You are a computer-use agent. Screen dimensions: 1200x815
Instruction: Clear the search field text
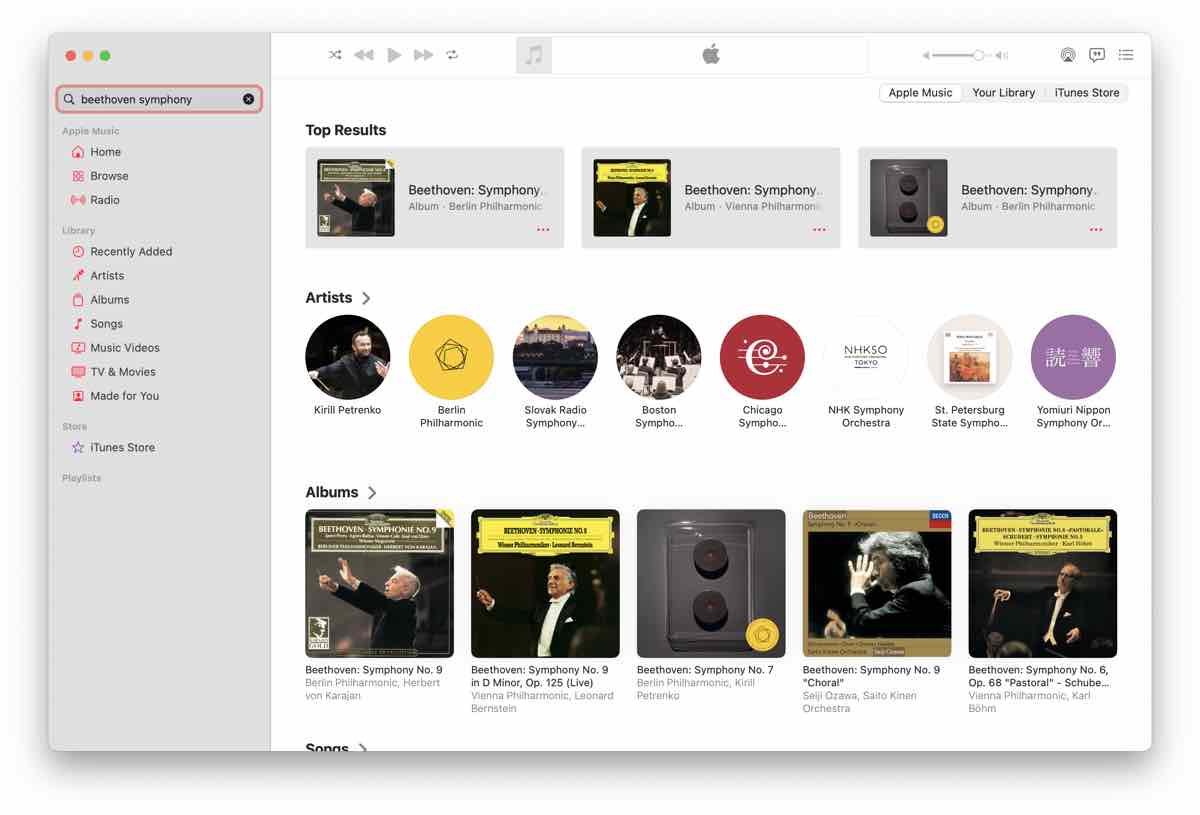coord(248,99)
